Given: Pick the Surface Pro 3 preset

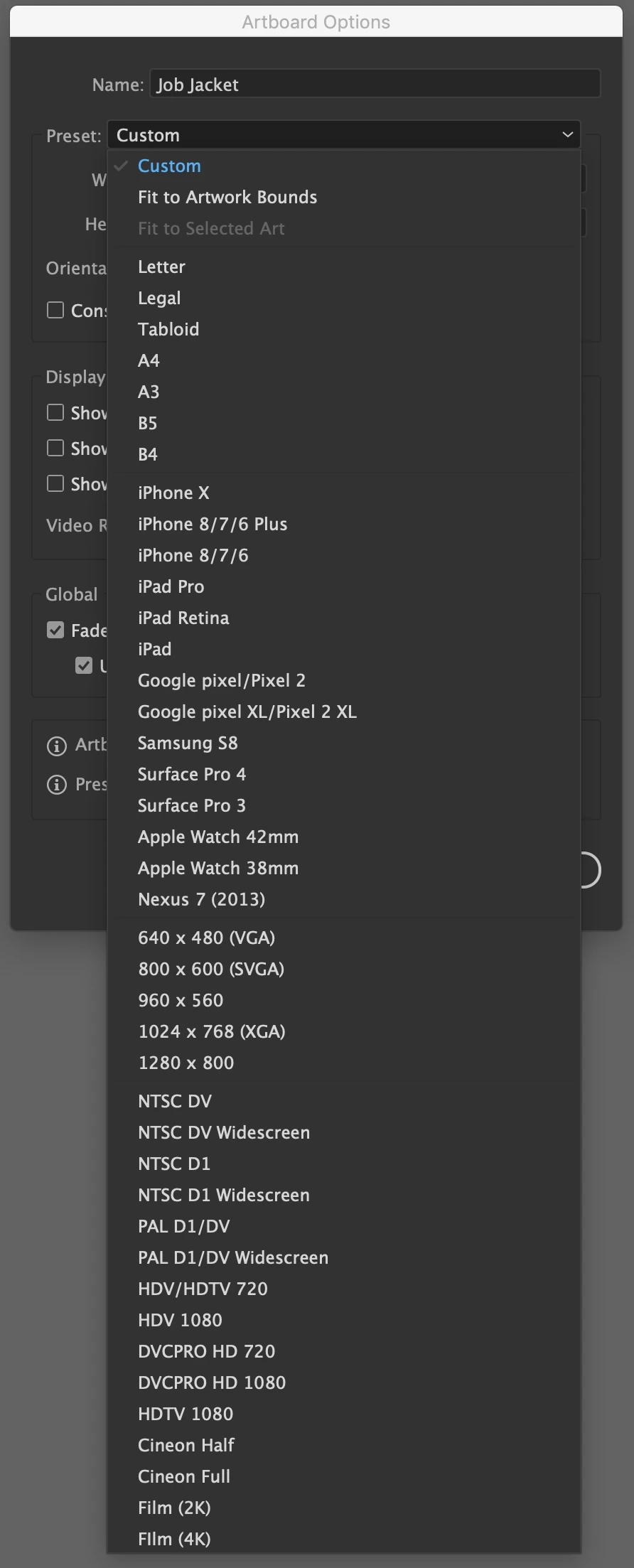Looking at the screenshot, I should [344, 805].
